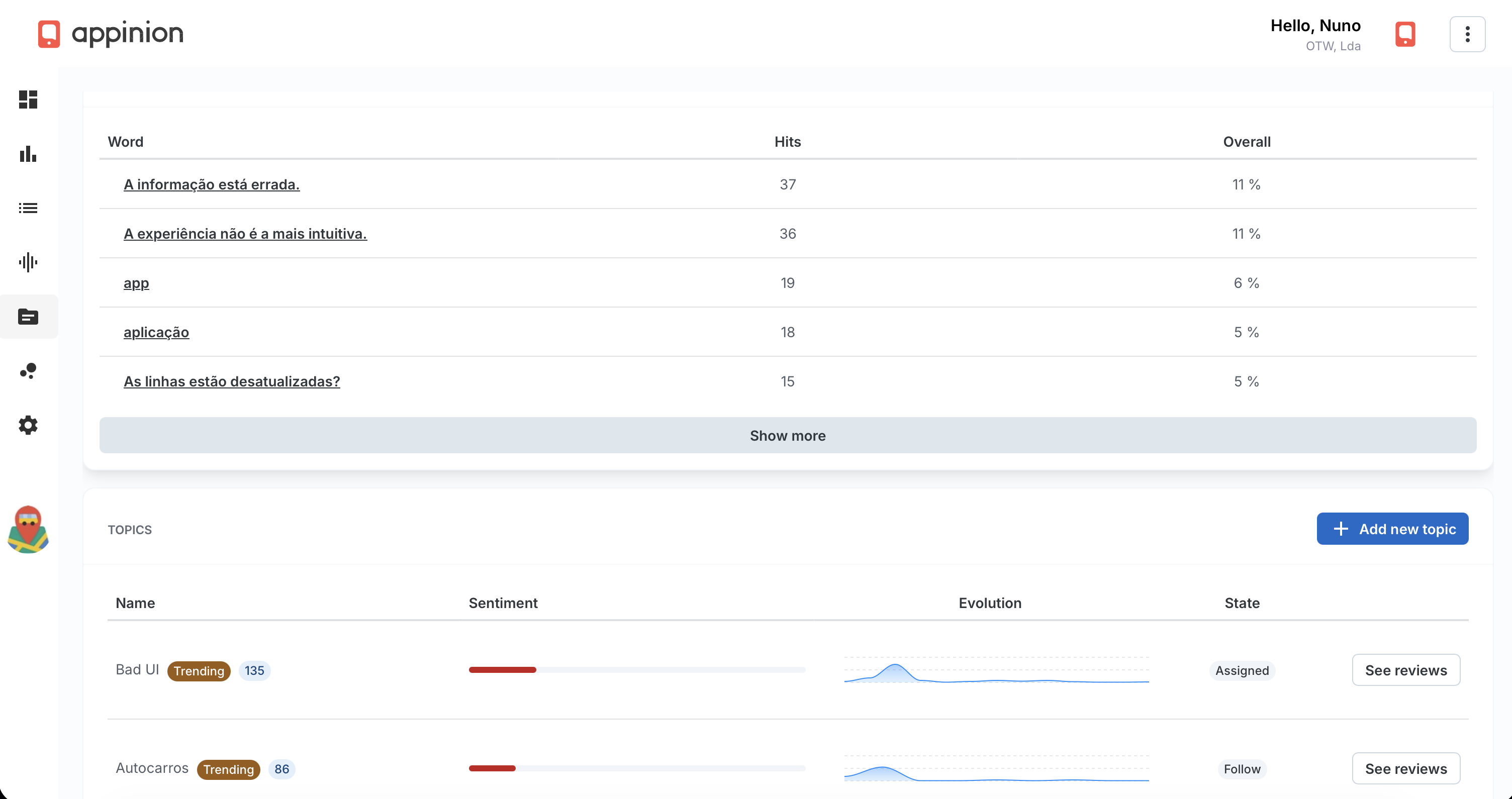Click the appinion logo

coord(111,34)
